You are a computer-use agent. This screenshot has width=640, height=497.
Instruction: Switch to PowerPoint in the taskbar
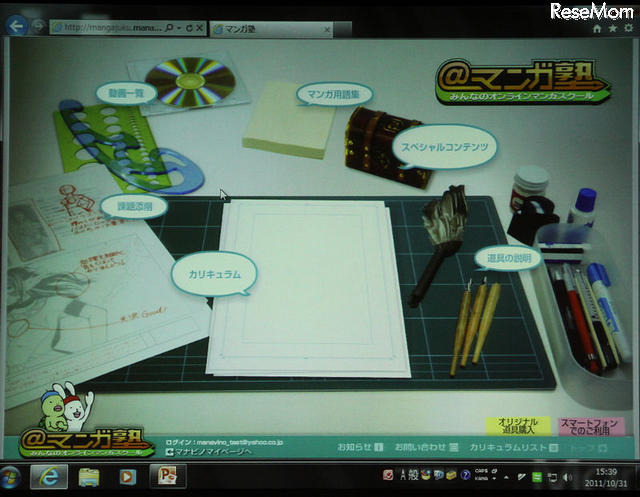(x=168, y=476)
